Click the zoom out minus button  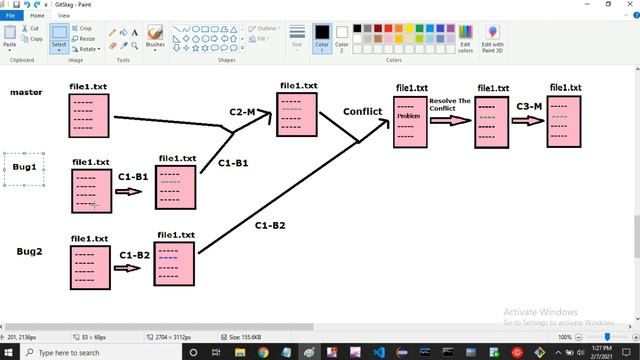pyautogui.click(x=578, y=337)
